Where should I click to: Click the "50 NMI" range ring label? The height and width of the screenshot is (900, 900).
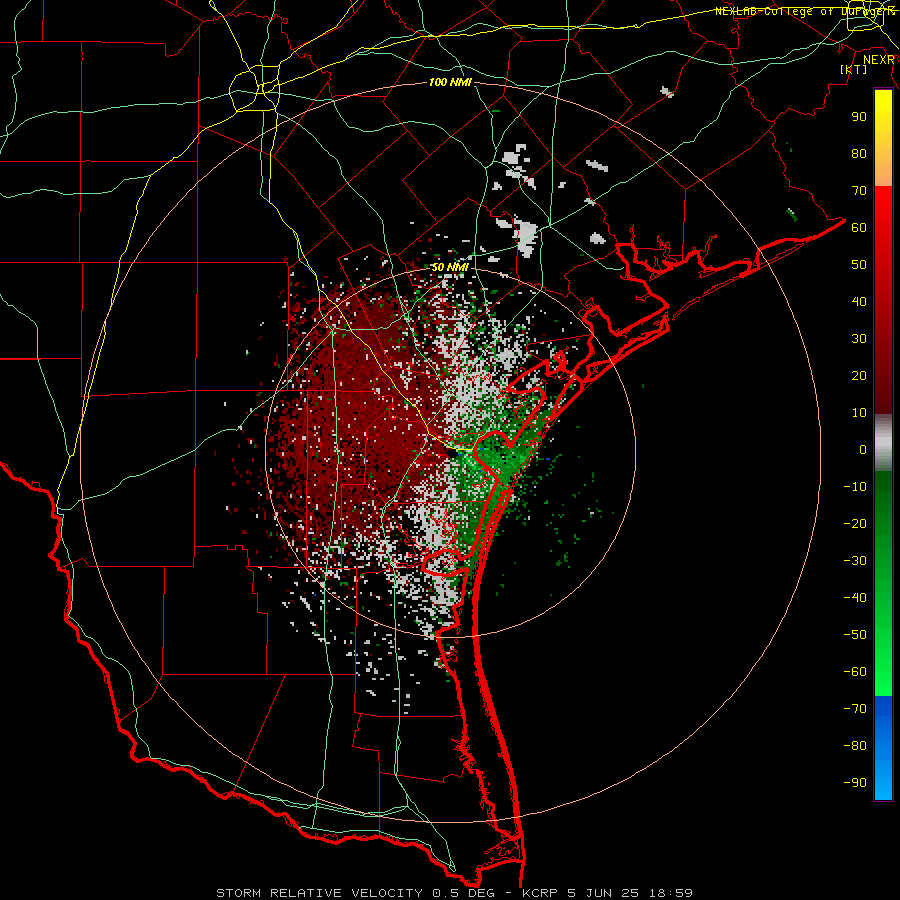tap(450, 267)
